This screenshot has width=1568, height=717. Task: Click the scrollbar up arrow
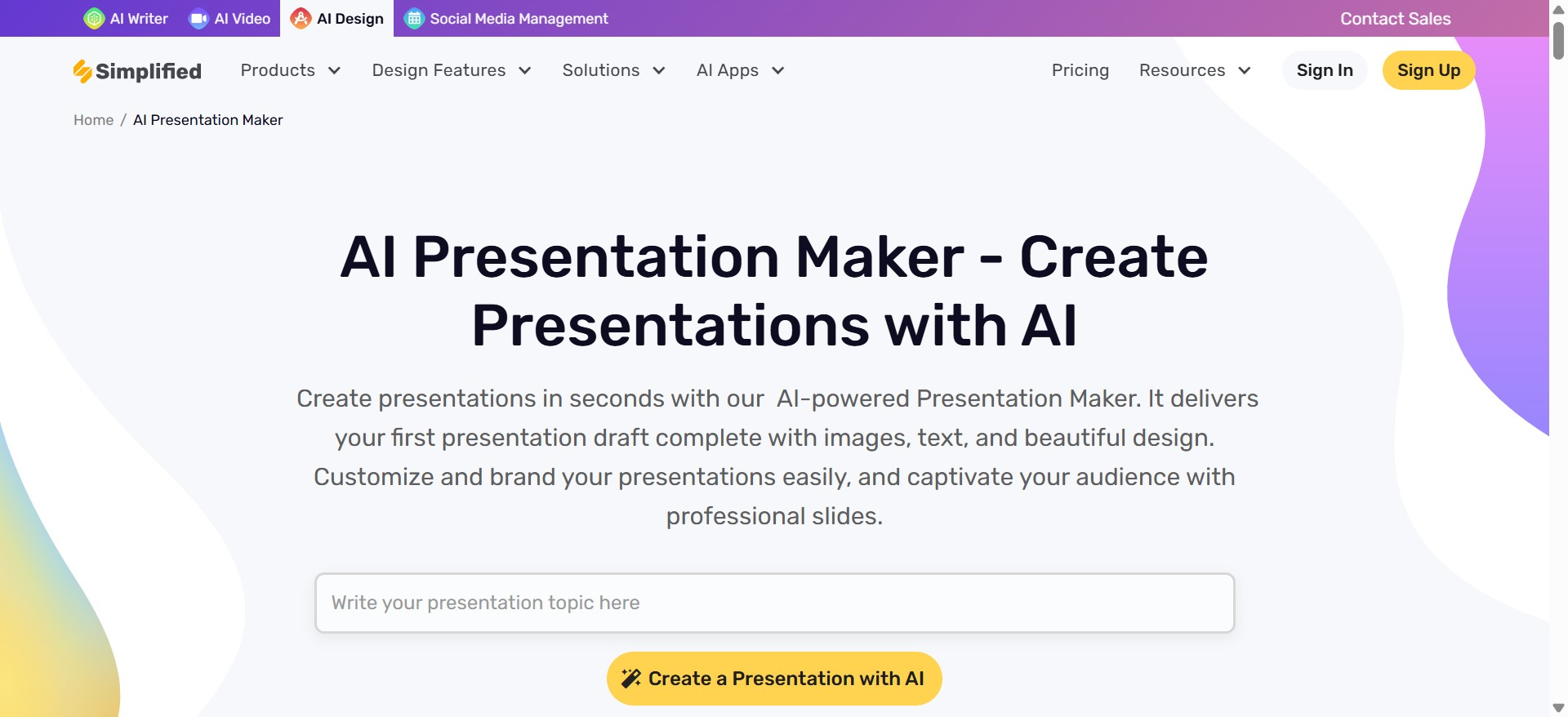click(x=1558, y=11)
